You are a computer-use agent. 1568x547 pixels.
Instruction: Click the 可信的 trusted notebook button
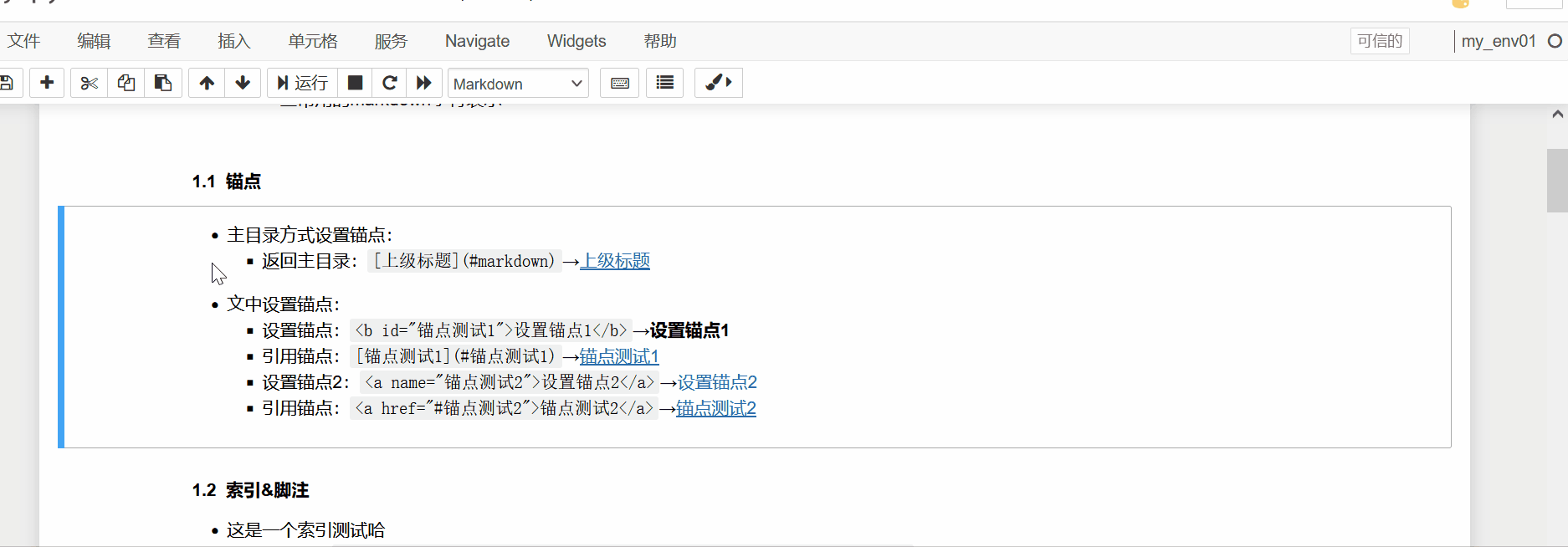pos(1379,41)
